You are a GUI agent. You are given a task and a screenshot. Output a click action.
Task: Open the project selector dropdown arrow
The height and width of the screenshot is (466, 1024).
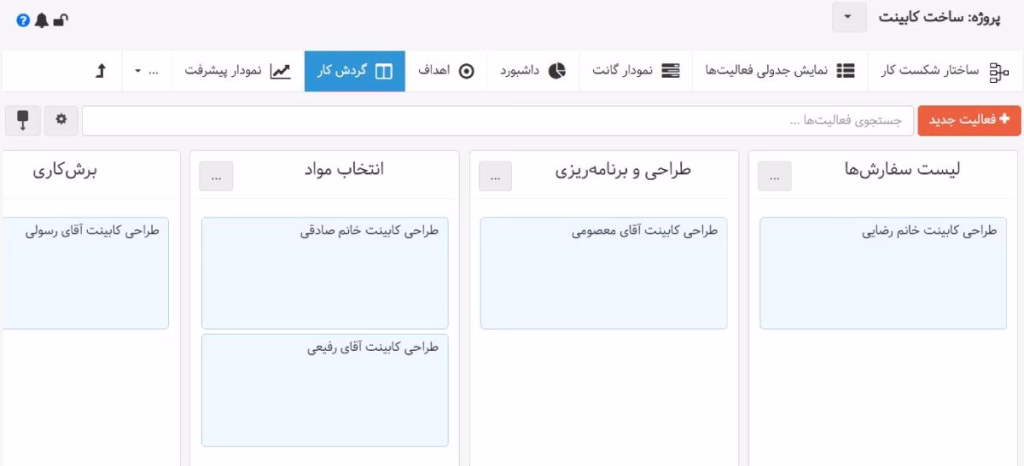coord(849,17)
